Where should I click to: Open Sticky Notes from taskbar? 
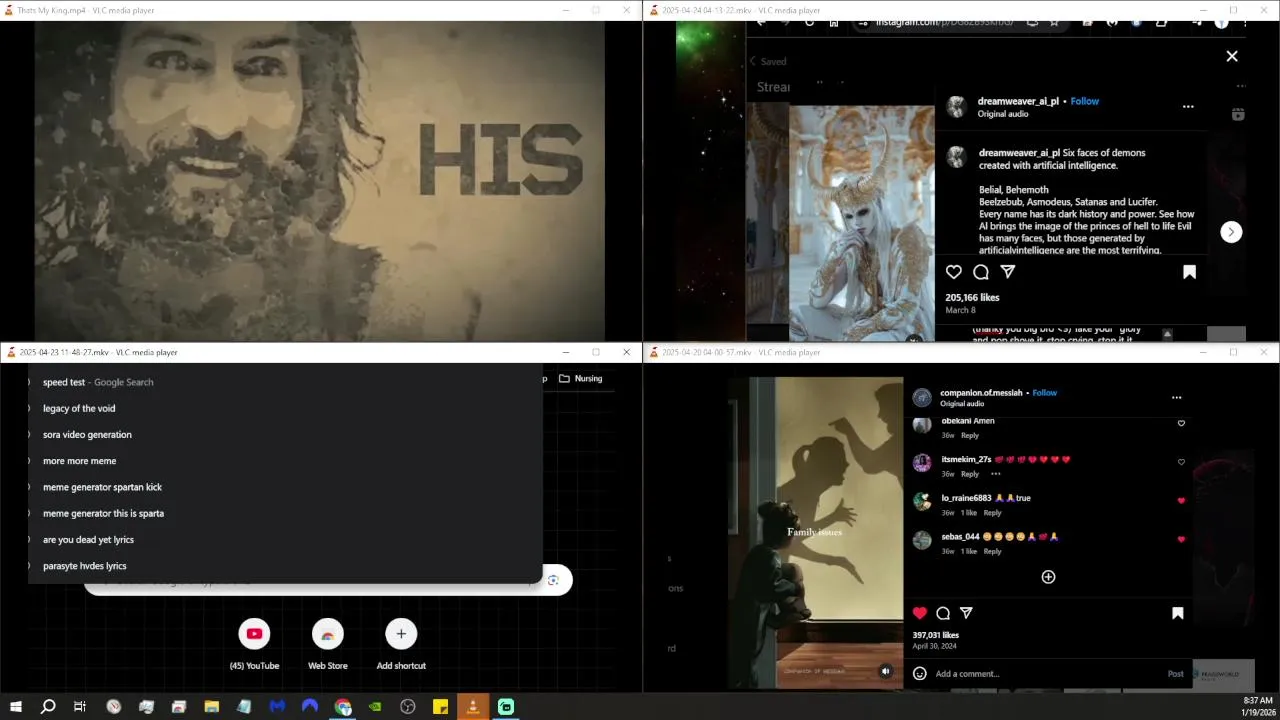tap(440, 706)
